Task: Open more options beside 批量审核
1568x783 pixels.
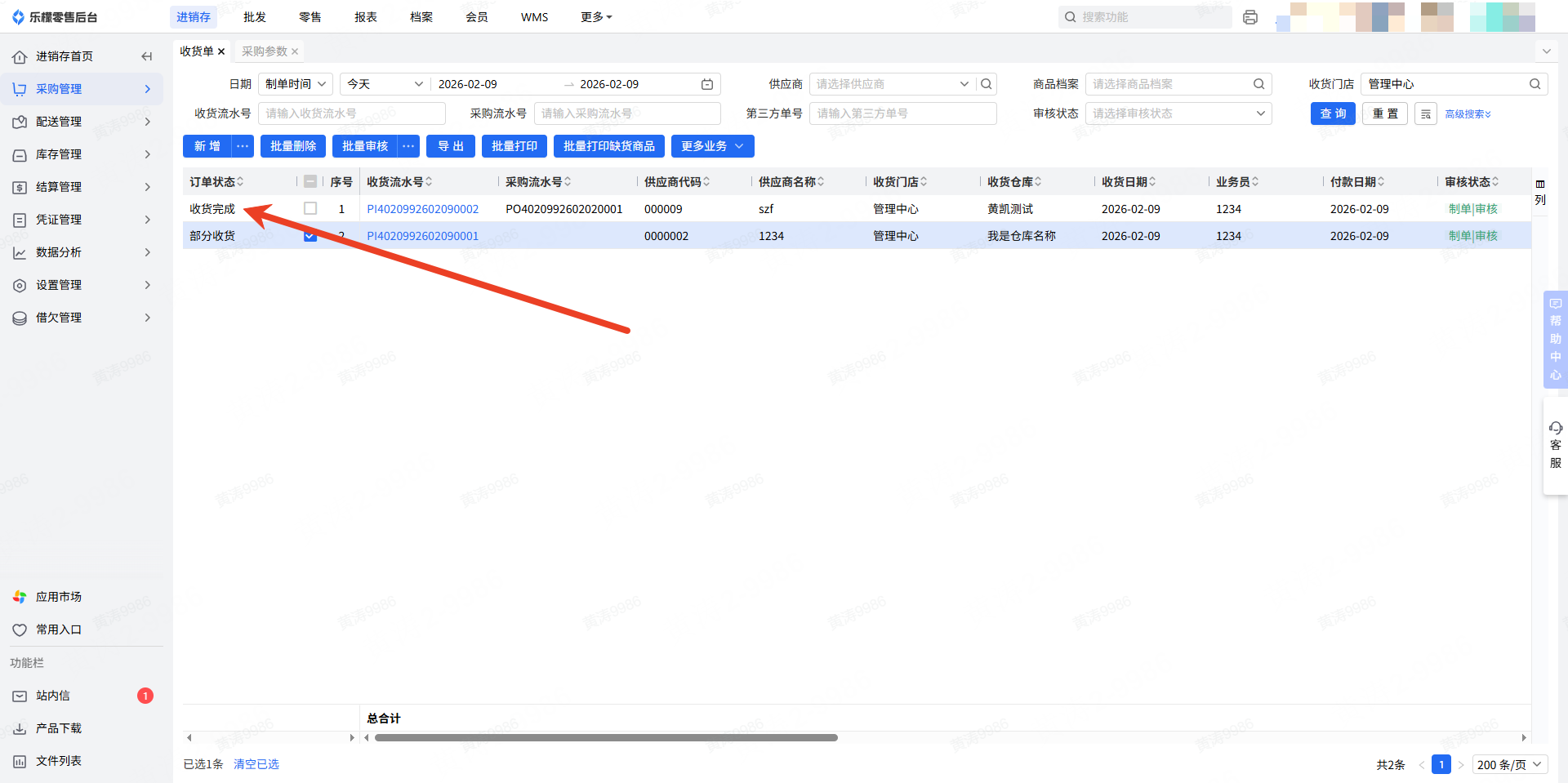Action: (x=409, y=146)
